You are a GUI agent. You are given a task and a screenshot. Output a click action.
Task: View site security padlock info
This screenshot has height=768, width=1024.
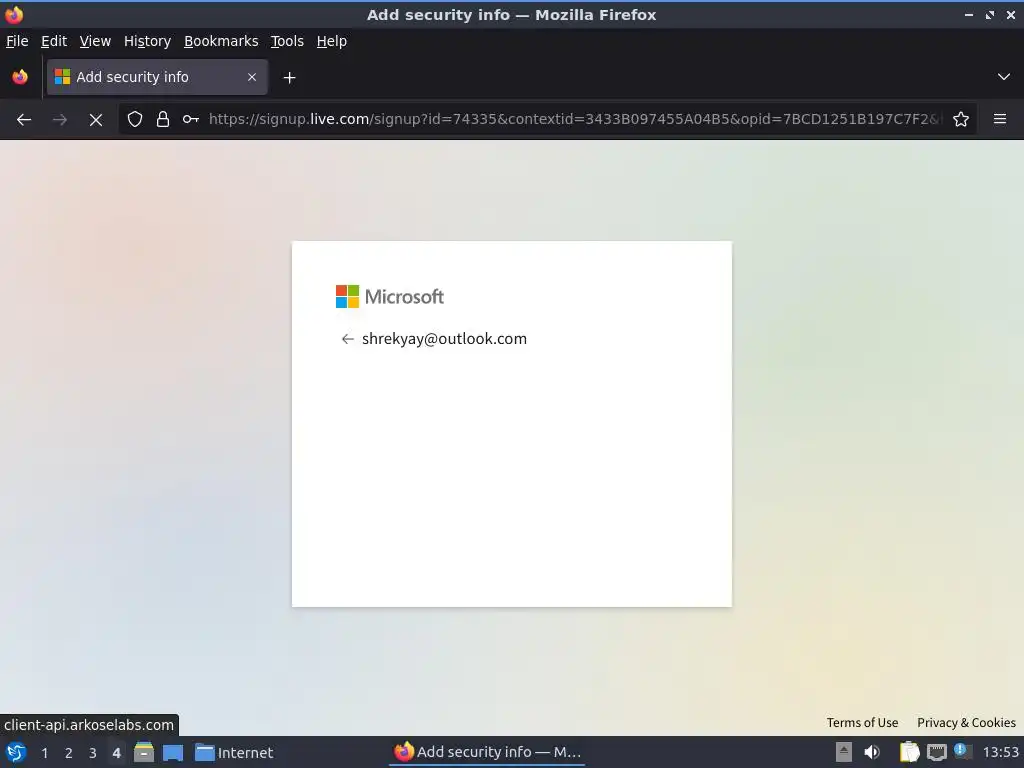click(163, 119)
